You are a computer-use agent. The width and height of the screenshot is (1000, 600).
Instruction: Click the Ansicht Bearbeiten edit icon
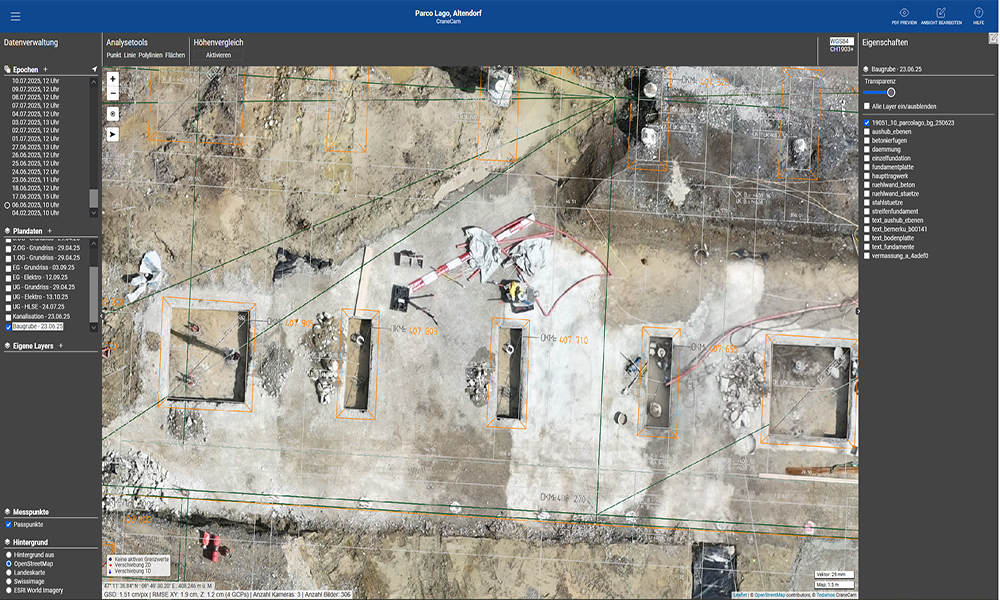(941, 14)
